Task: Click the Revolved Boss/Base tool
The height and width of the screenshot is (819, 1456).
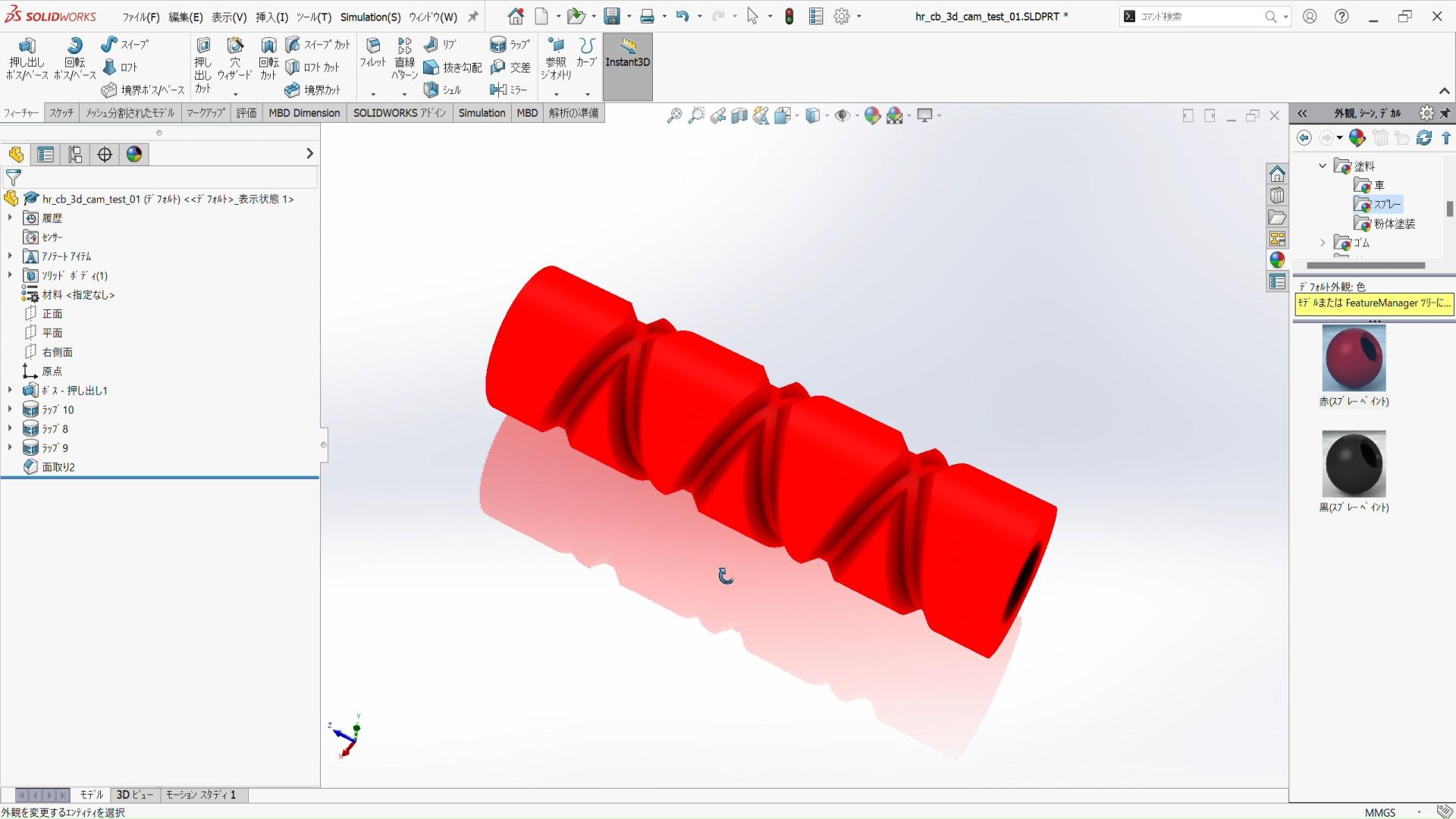Action: 74,59
